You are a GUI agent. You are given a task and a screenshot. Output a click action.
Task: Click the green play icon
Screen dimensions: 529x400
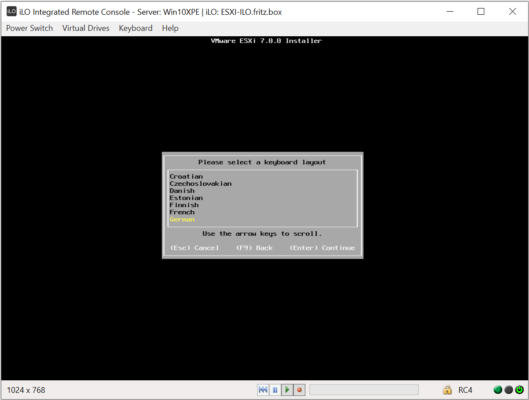pos(287,390)
